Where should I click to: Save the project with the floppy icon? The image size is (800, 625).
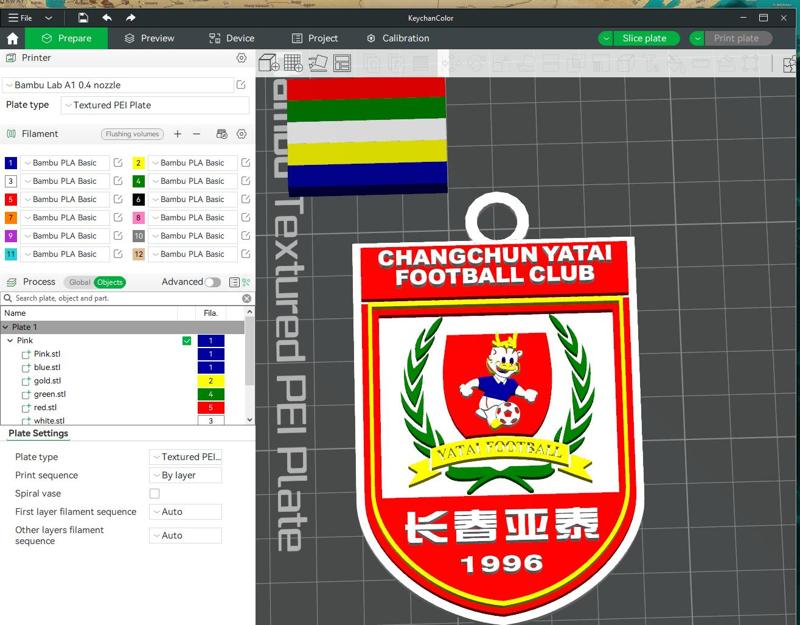coord(83,18)
